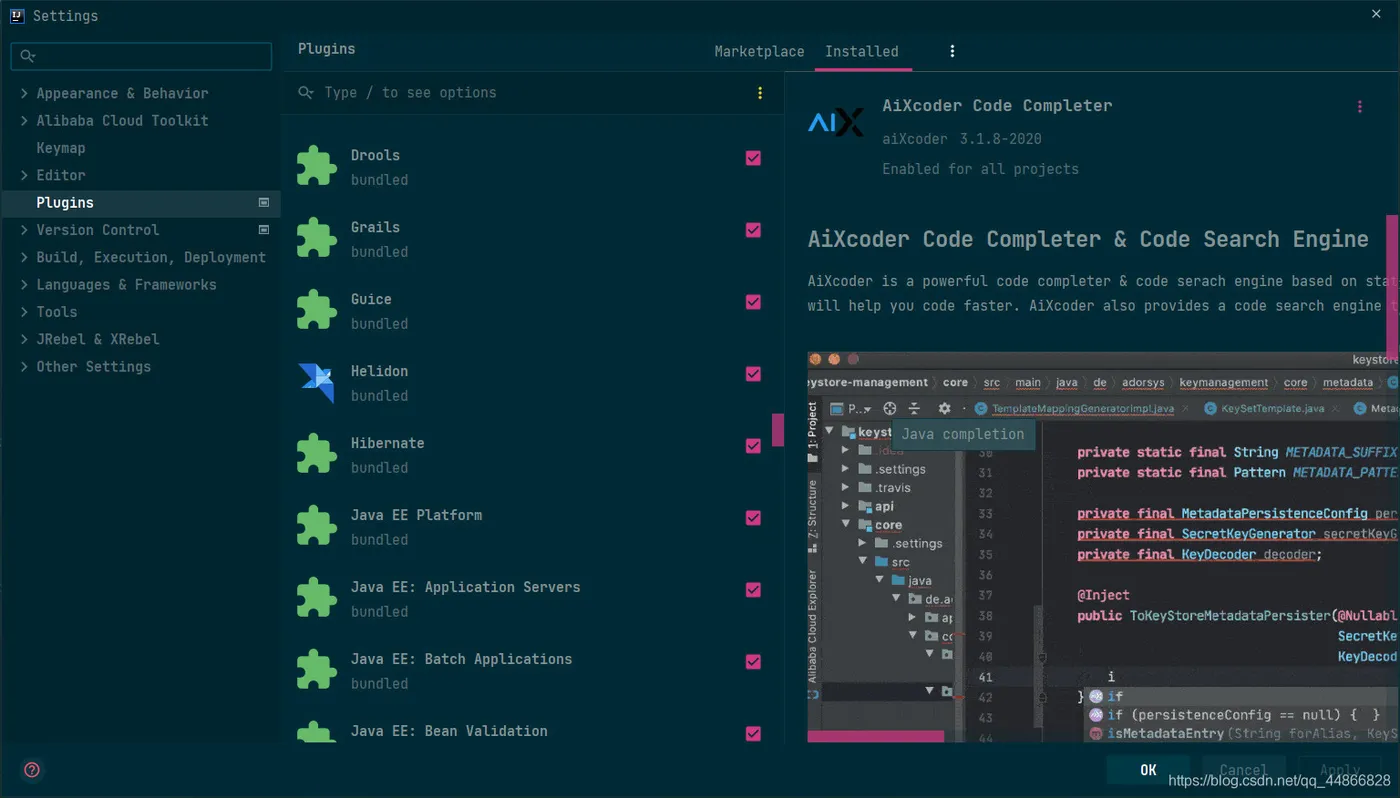This screenshot has width=1400, height=798.
Task: Open the AiXcoder plugin actions three-dot menu
Action: coord(1359,107)
